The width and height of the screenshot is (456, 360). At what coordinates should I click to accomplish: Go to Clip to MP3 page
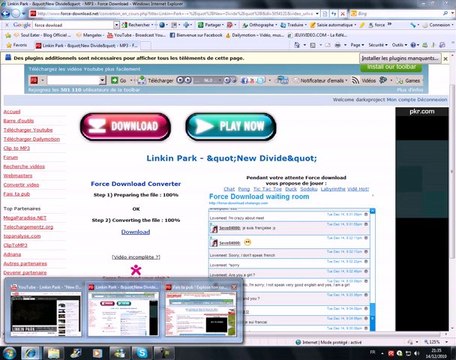[x=17, y=148]
